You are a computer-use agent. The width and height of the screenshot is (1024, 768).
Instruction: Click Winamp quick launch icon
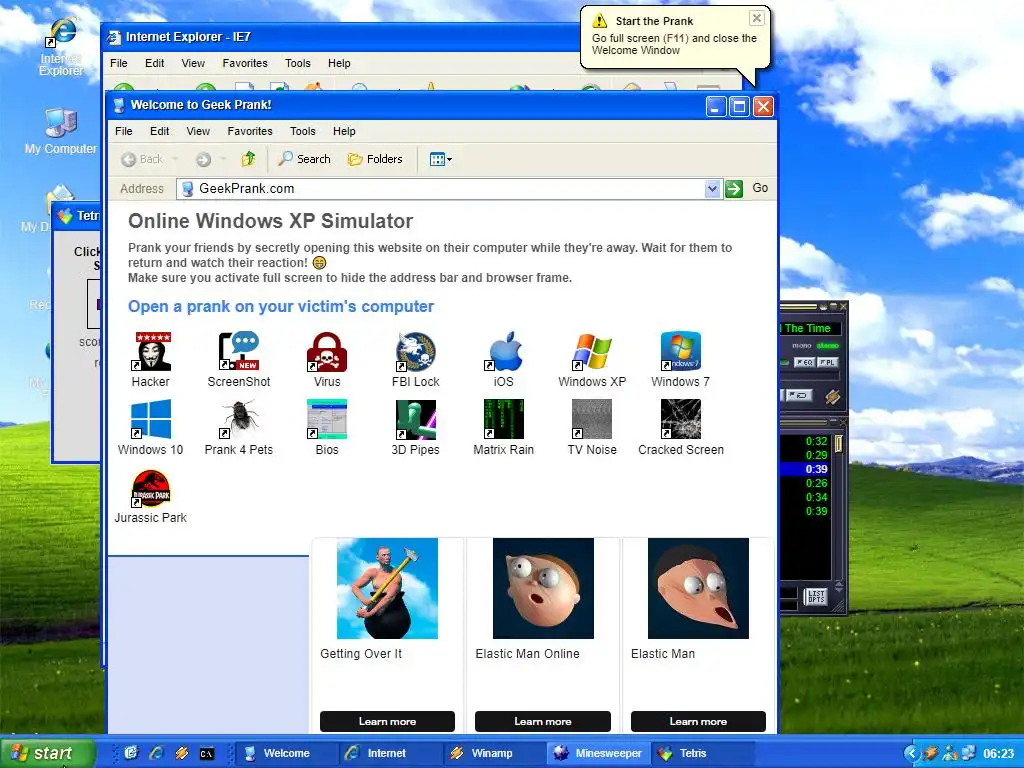coord(182,754)
